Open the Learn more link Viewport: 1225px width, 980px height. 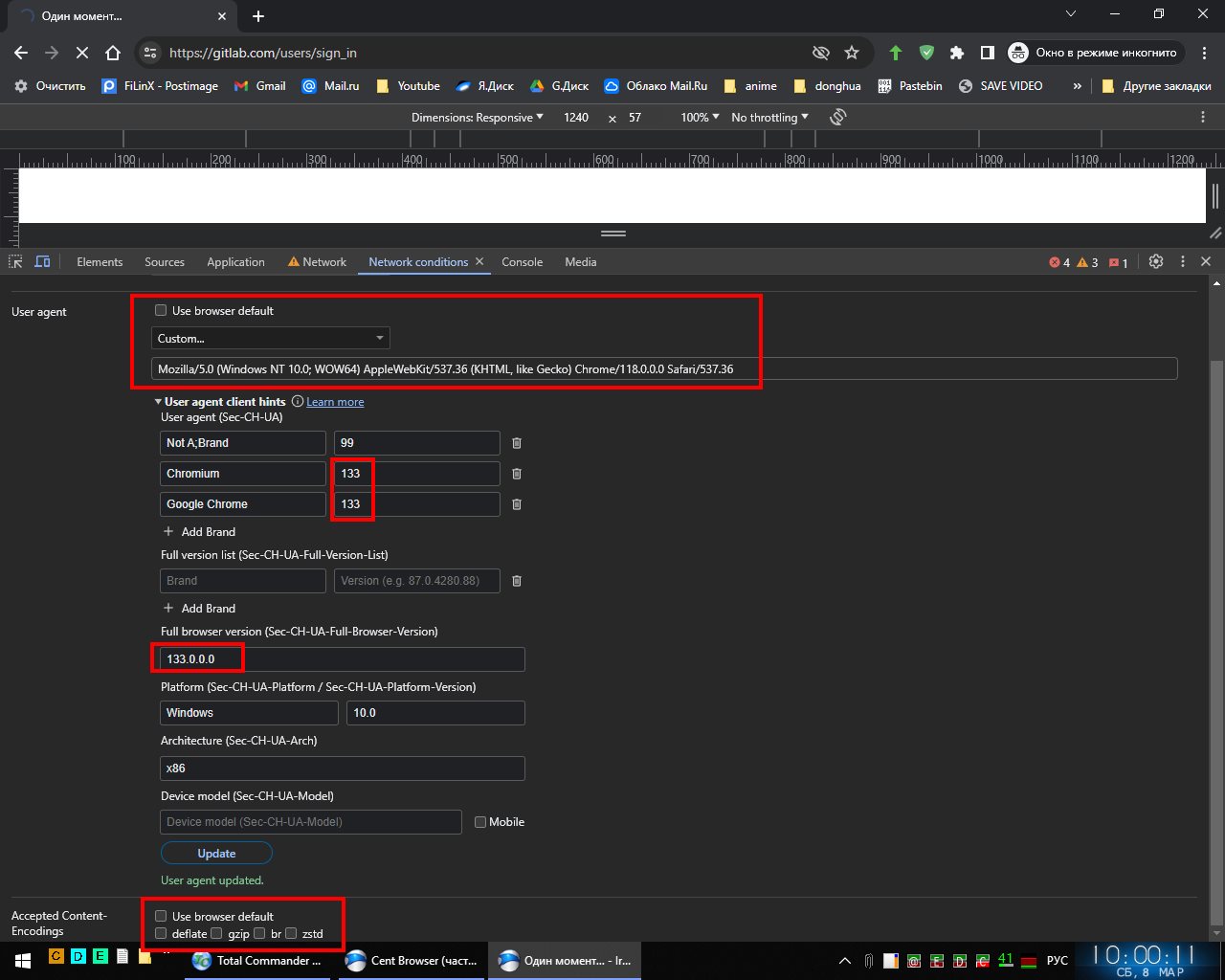point(335,402)
